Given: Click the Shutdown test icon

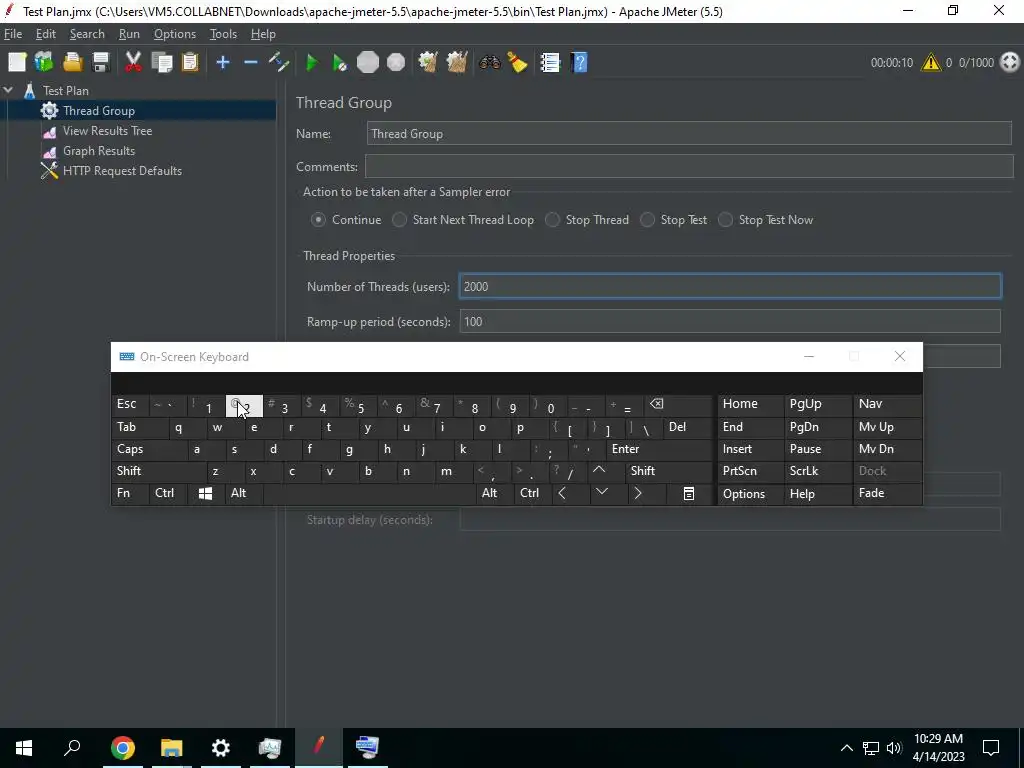Looking at the screenshot, I should point(396,63).
